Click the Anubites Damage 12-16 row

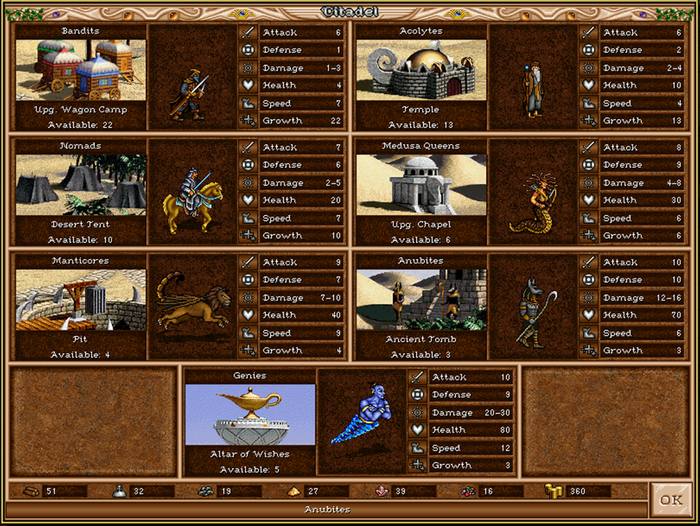(x=642, y=297)
